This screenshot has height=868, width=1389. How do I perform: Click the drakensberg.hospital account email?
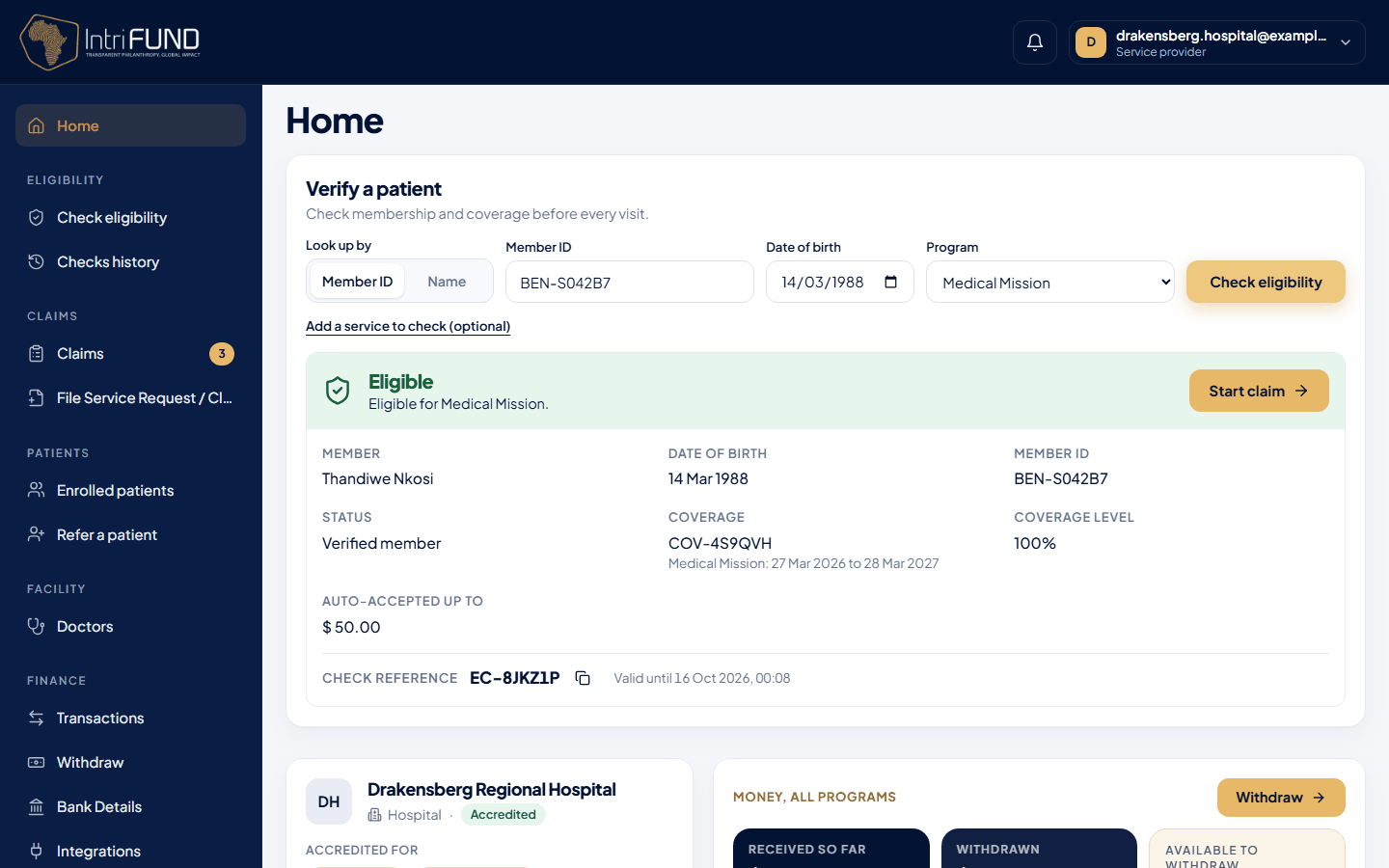click(x=1221, y=36)
